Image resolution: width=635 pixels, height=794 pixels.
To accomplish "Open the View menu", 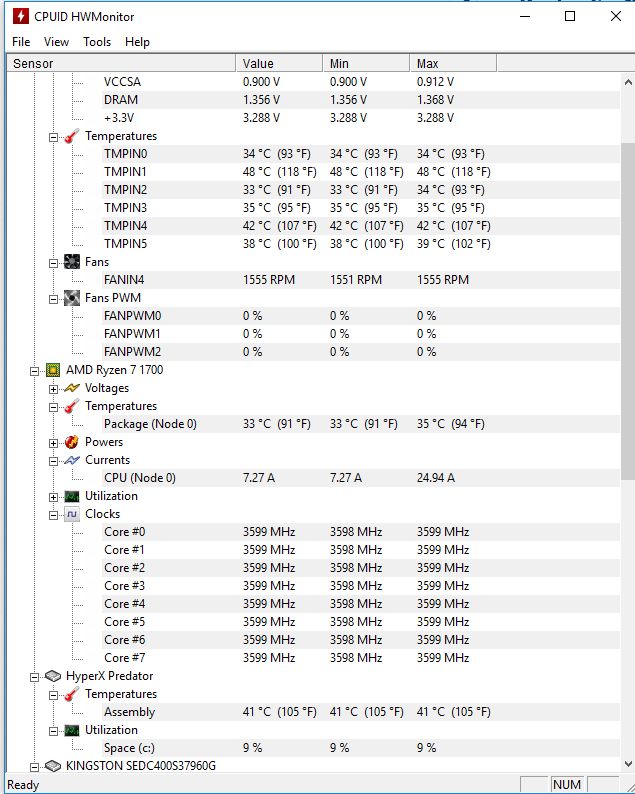I will [x=56, y=42].
